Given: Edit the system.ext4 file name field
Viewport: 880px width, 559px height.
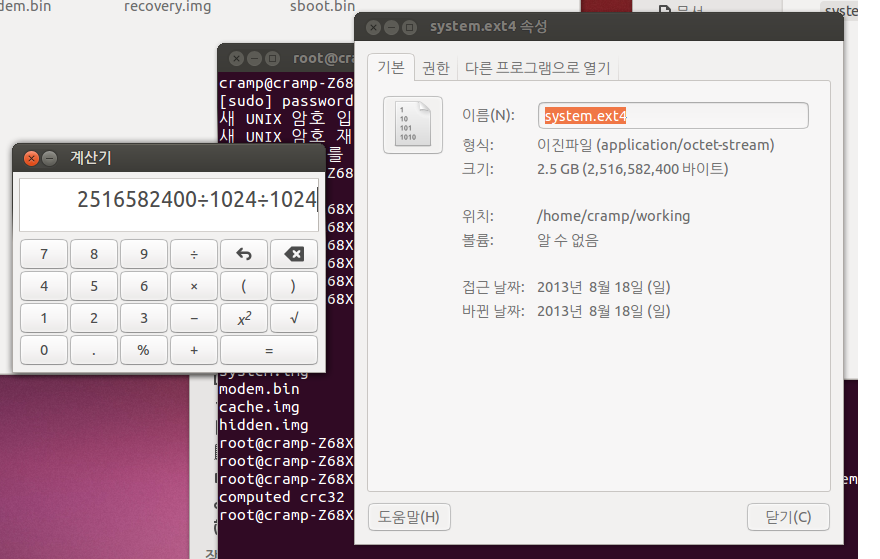Looking at the screenshot, I should pos(672,116).
